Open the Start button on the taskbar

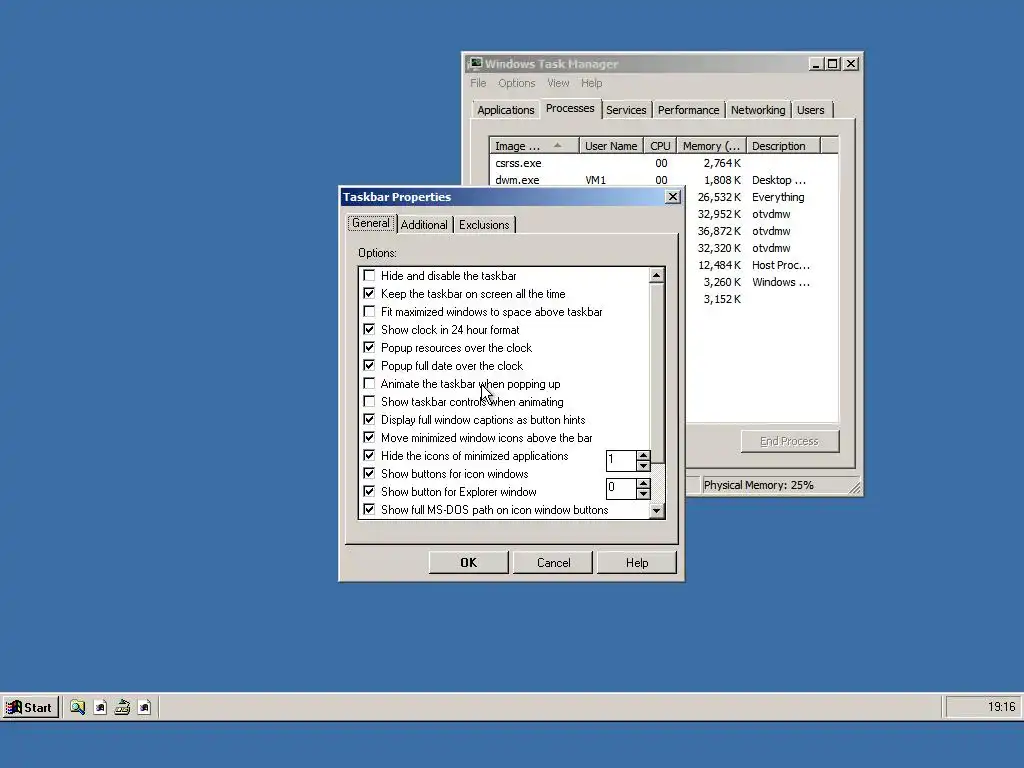(x=31, y=707)
